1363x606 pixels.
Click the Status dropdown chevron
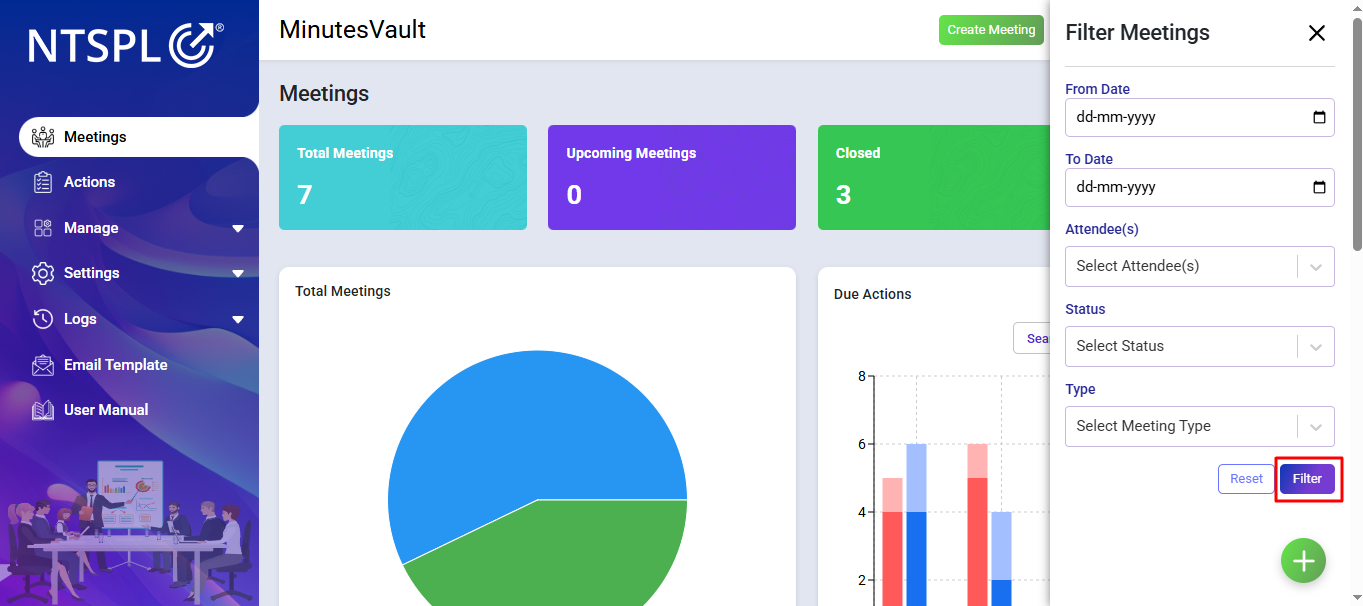pos(1316,347)
